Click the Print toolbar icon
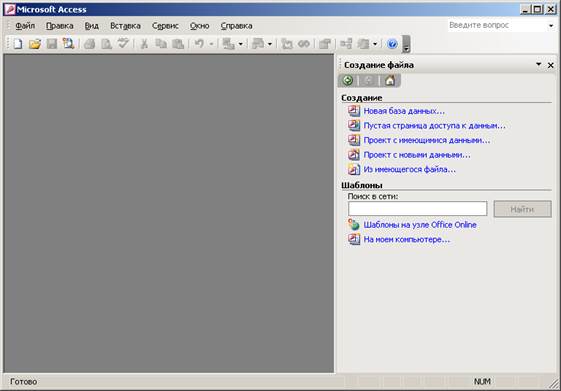The height and width of the screenshot is (391, 561). 89,44
